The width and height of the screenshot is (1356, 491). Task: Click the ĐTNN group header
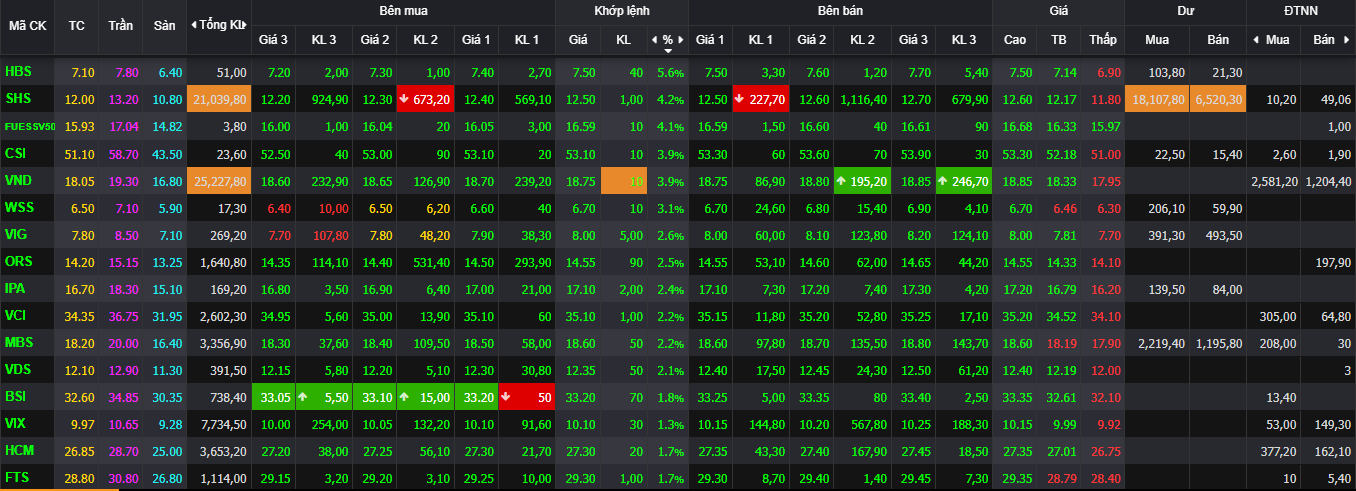click(1301, 11)
